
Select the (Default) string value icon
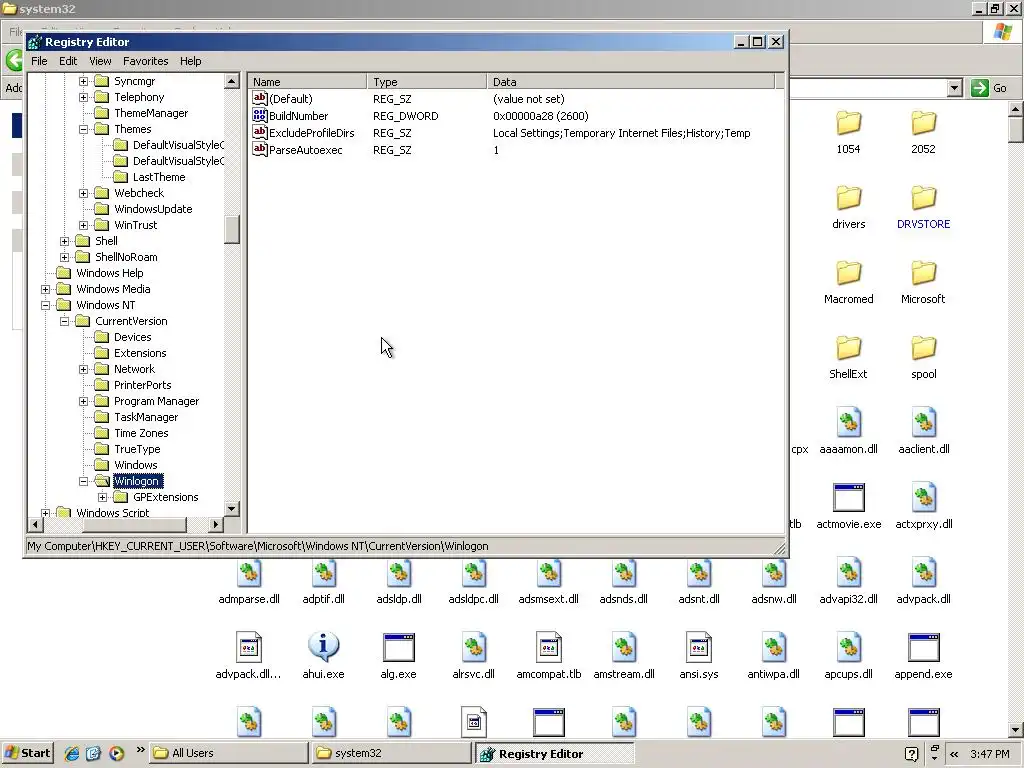pos(260,99)
